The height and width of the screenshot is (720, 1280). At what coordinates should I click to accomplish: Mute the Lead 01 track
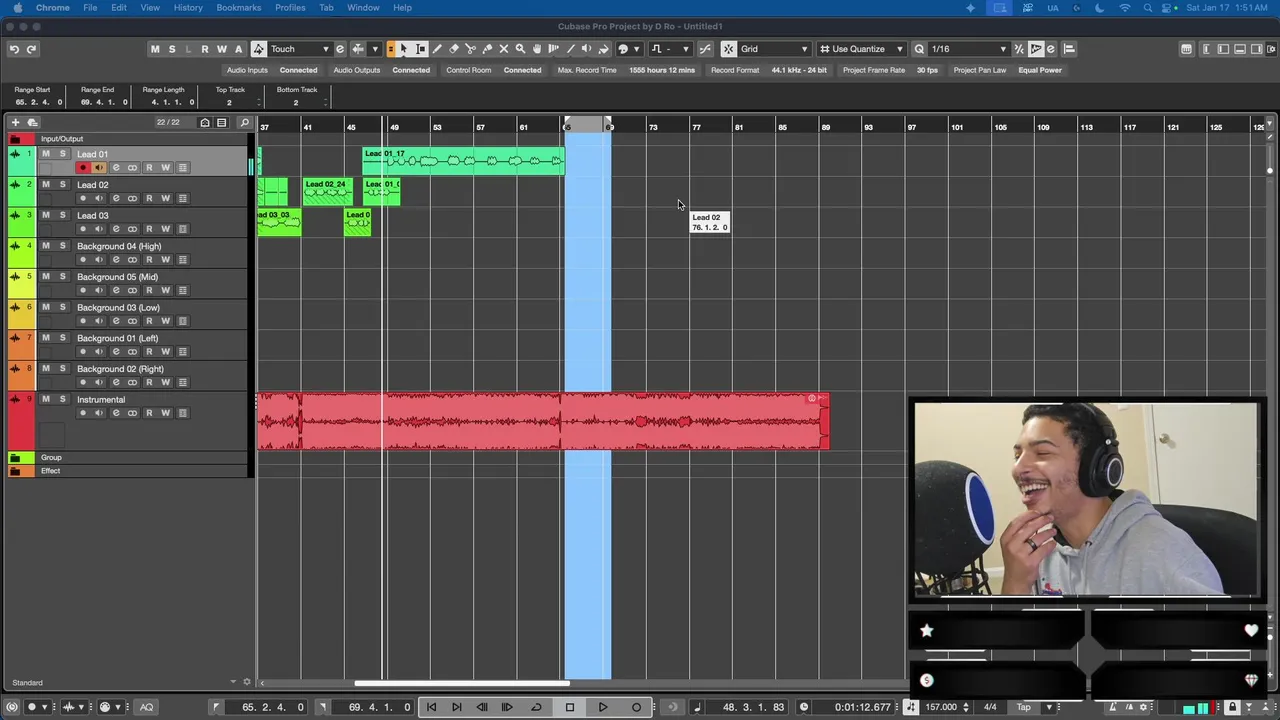click(x=45, y=154)
